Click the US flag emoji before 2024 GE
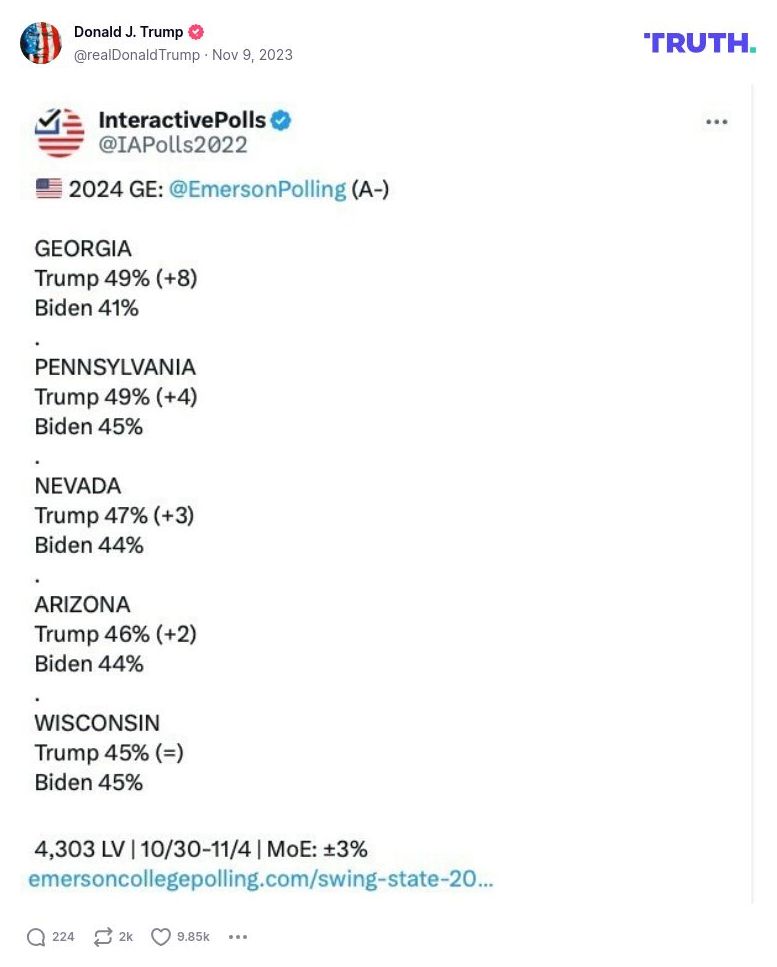The image size is (777, 967). tap(48, 189)
